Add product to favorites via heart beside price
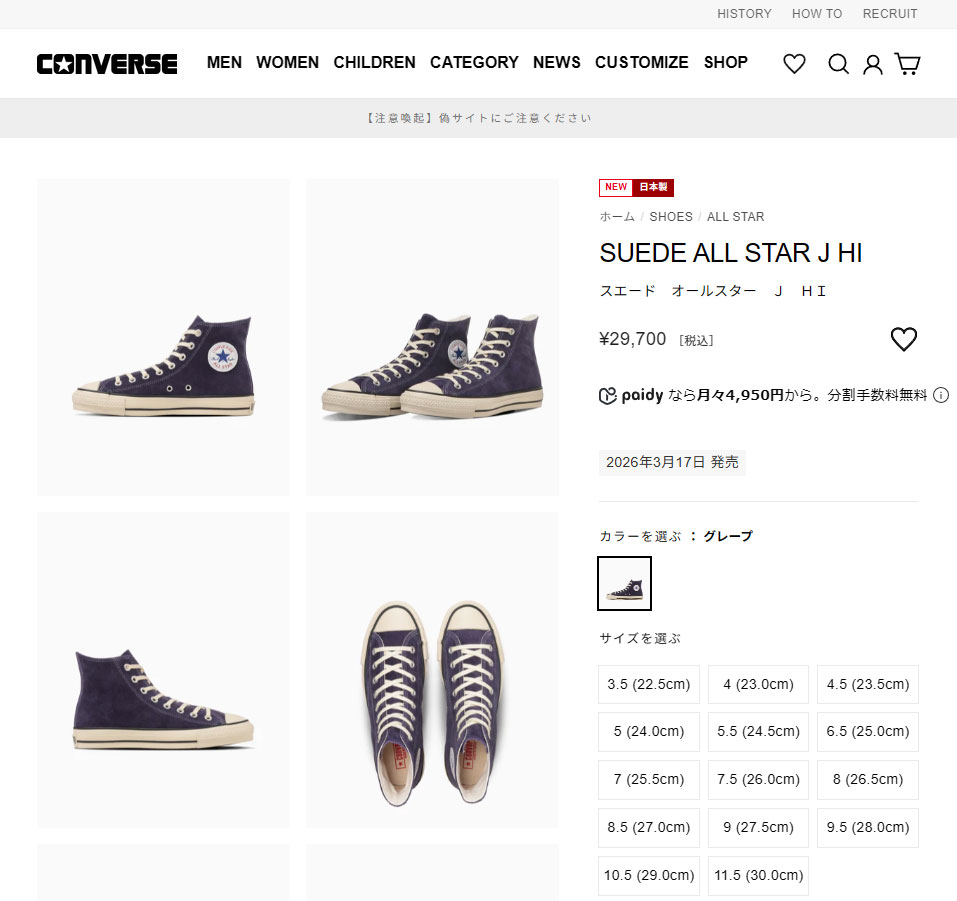The height and width of the screenshot is (901, 957). click(903, 339)
